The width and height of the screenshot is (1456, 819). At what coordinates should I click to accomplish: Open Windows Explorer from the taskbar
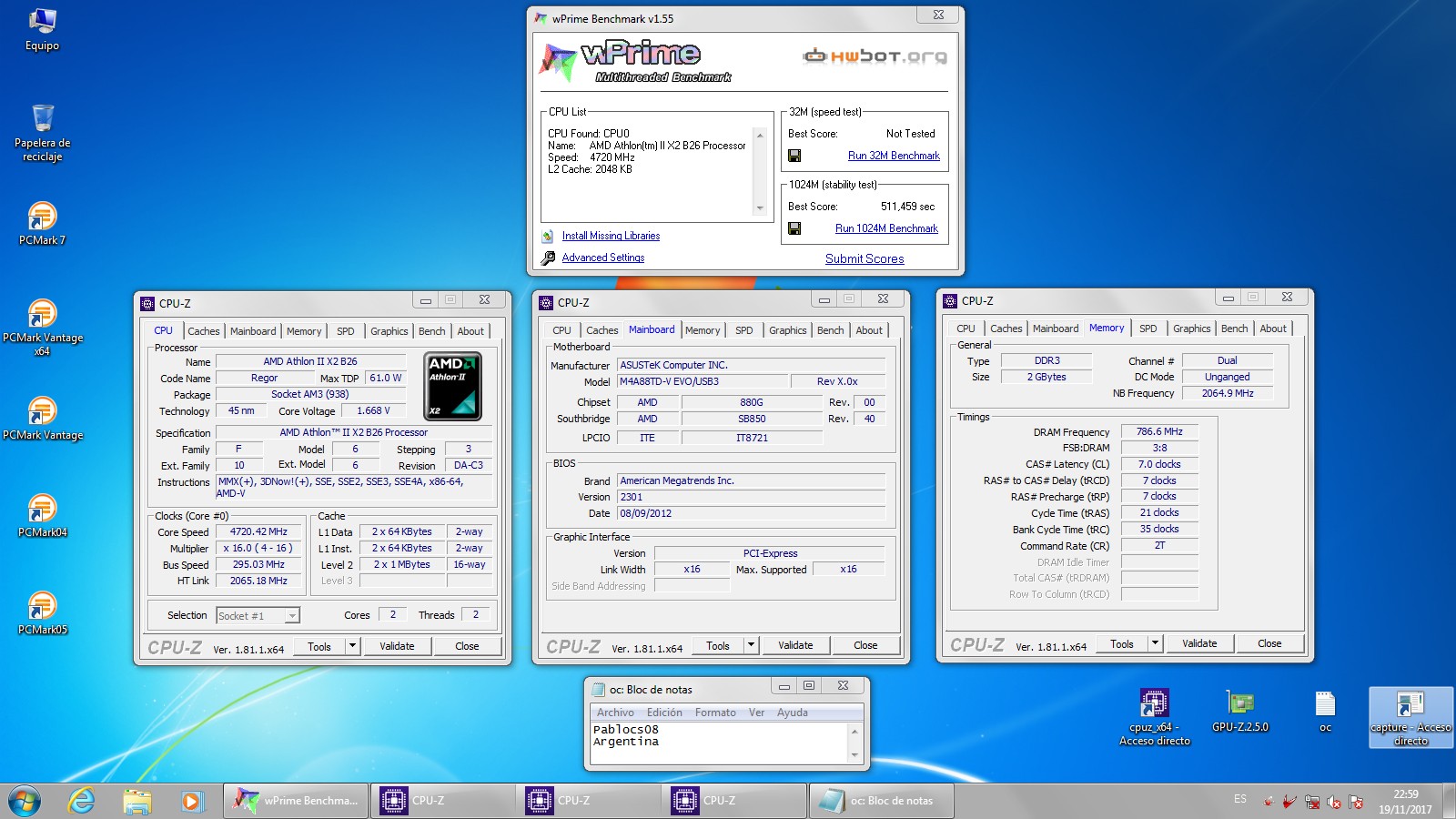(x=136, y=802)
